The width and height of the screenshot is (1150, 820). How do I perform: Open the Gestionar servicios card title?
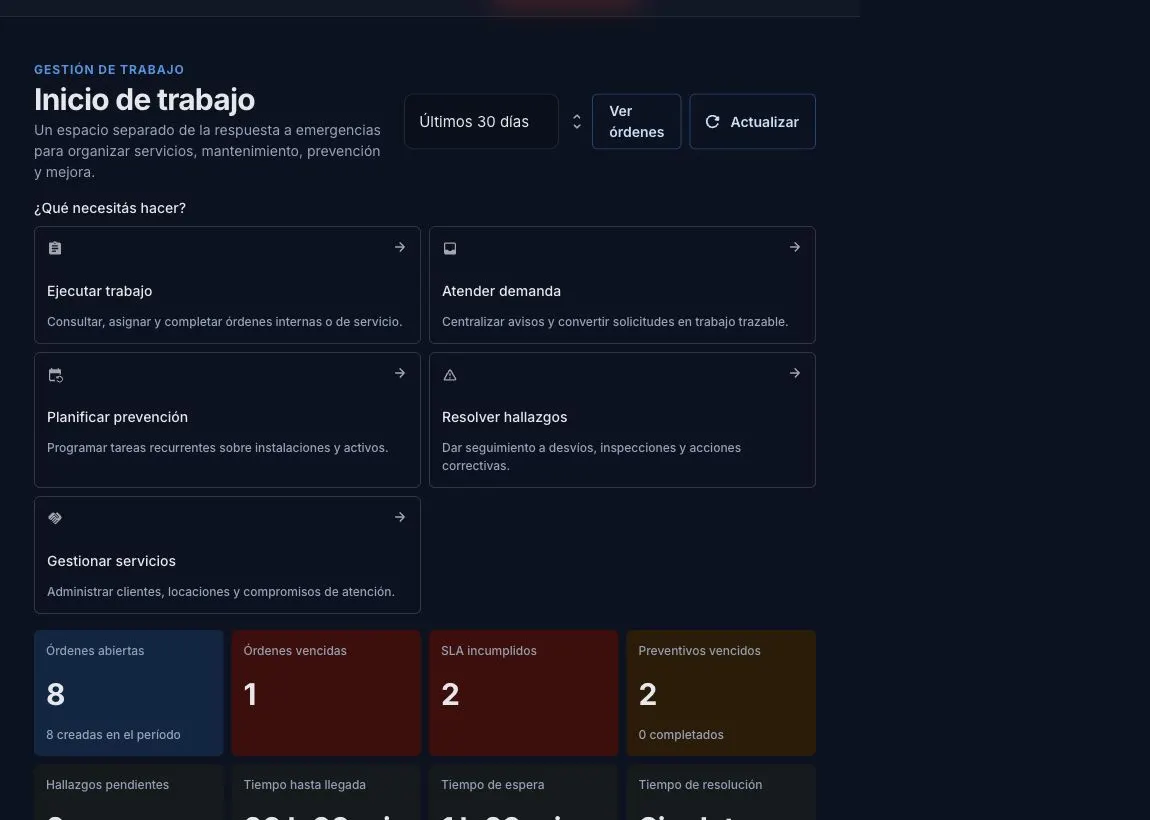click(111, 561)
